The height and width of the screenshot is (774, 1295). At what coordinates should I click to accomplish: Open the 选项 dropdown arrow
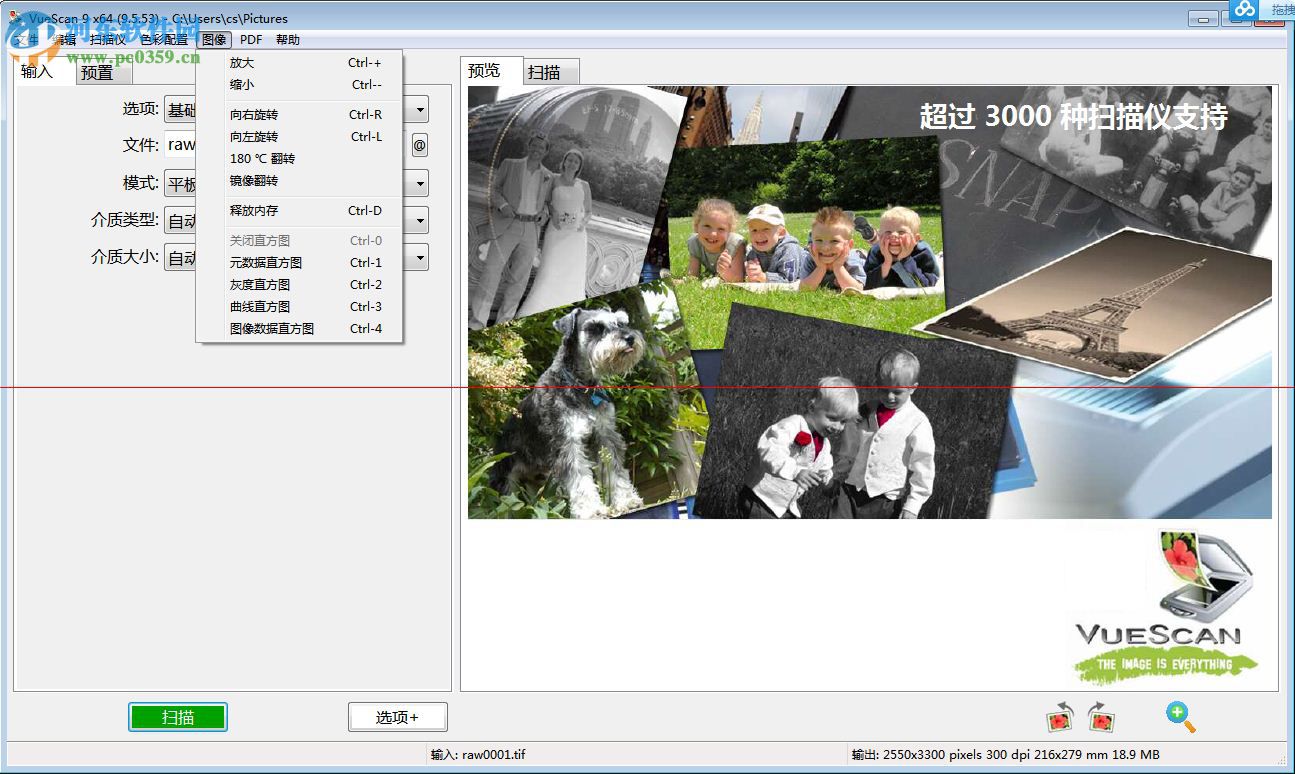point(421,110)
